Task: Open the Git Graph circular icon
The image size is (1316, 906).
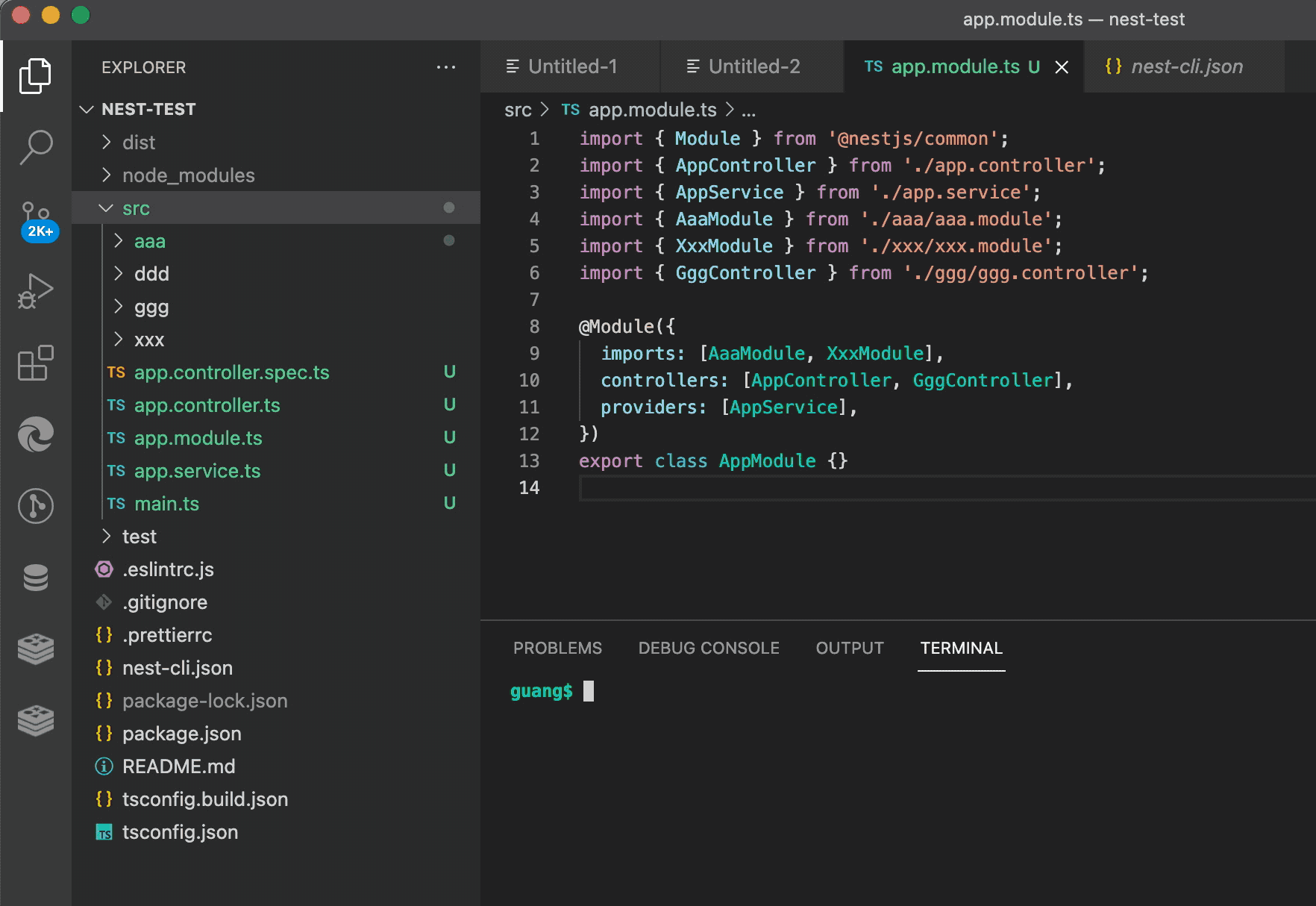Action: coord(35,506)
